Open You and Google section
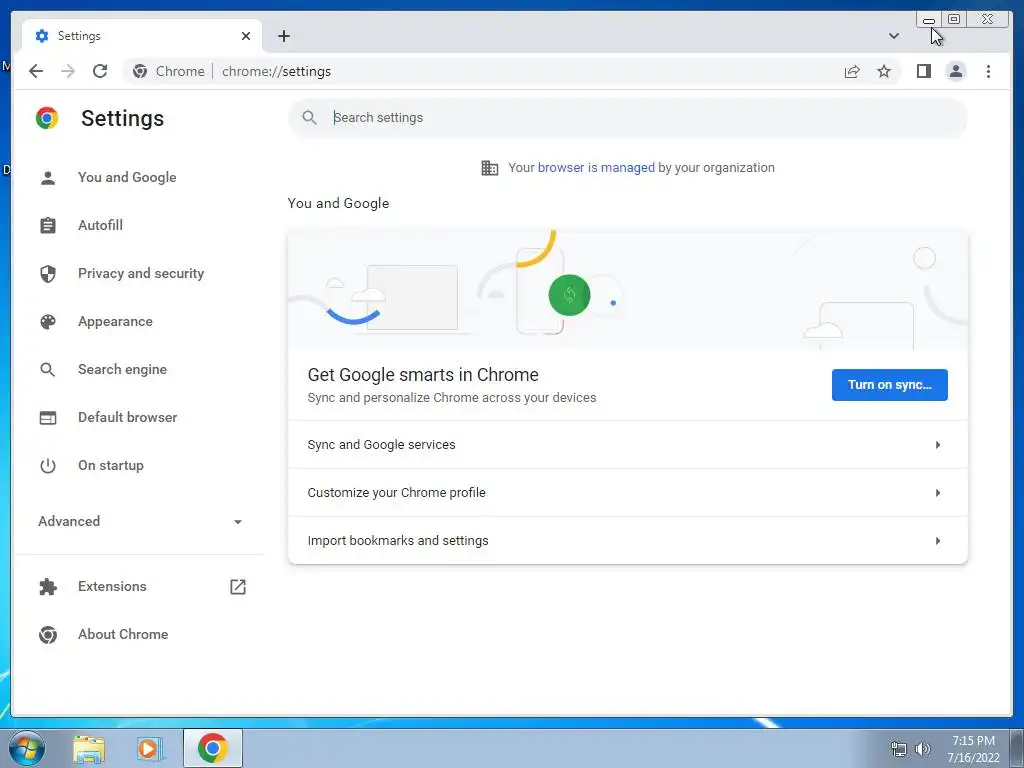 tap(127, 178)
